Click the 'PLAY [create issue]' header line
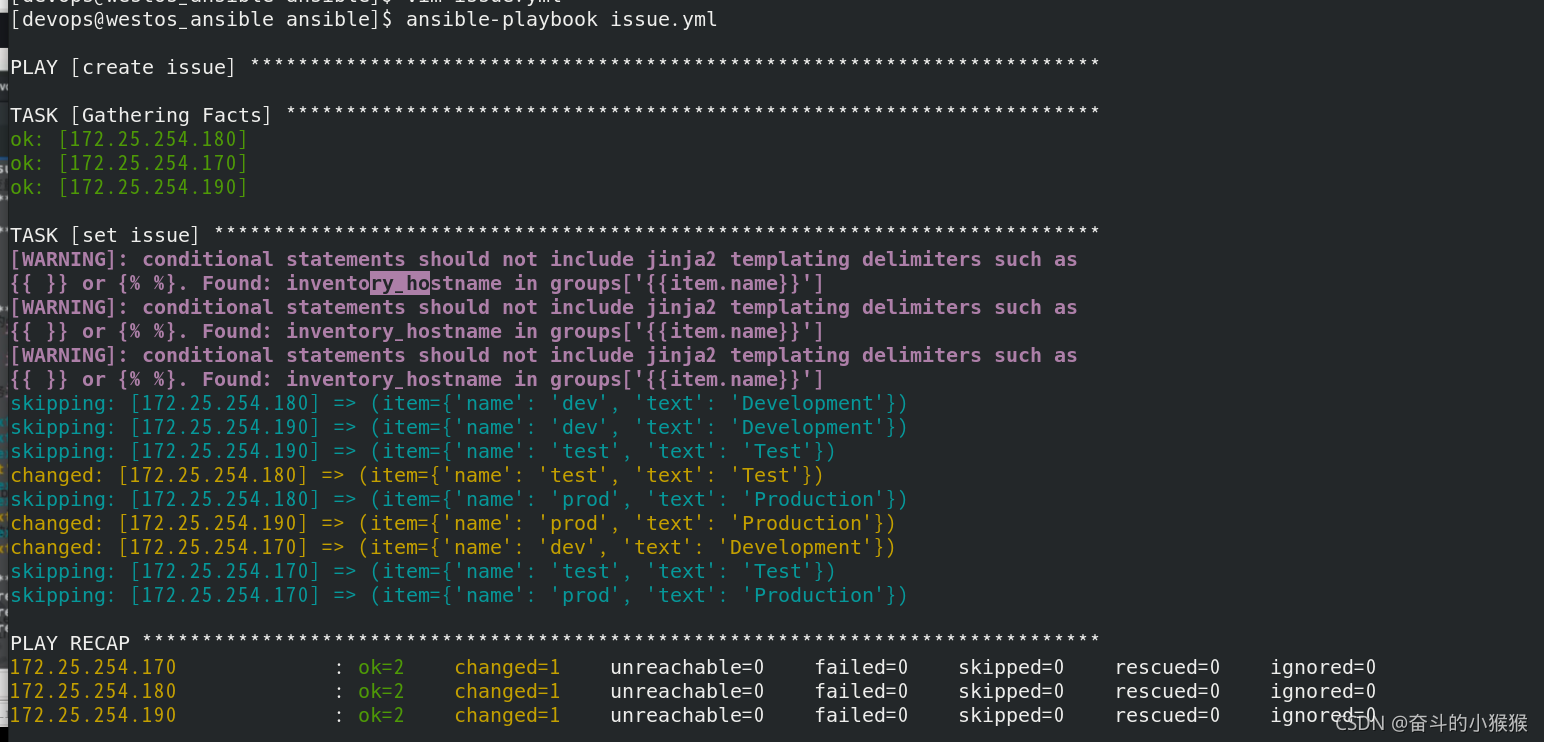The image size is (1544, 742). click(555, 68)
